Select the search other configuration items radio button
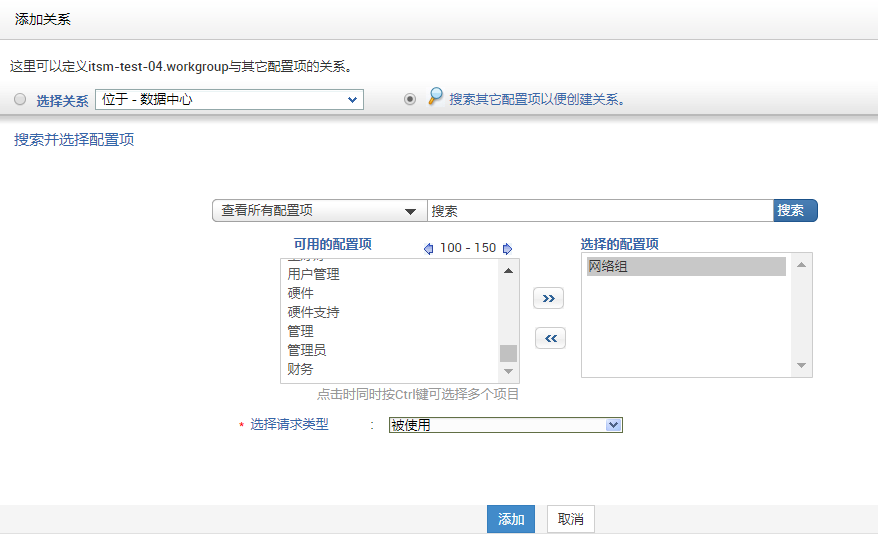The height and width of the screenshot is (549, 878). [410, 99]
